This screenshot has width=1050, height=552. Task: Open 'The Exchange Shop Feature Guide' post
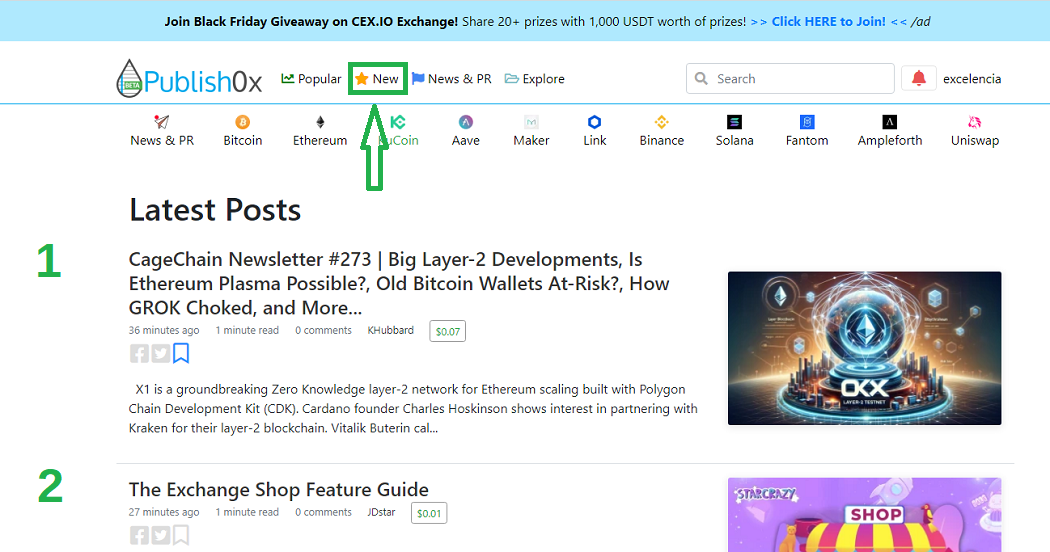(279, 490)
